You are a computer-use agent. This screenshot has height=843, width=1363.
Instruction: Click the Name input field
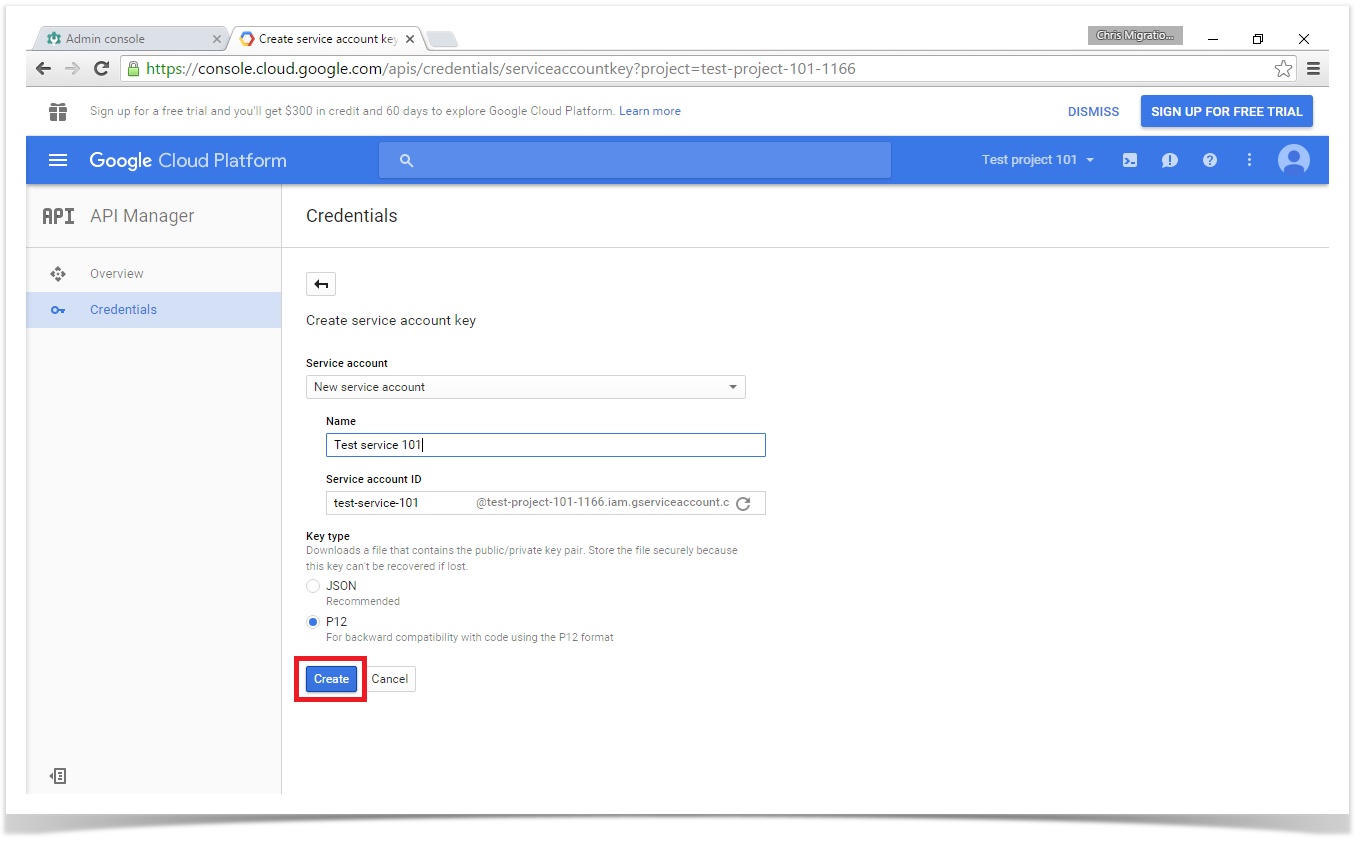pyautogui.click(x=546, y=445)
